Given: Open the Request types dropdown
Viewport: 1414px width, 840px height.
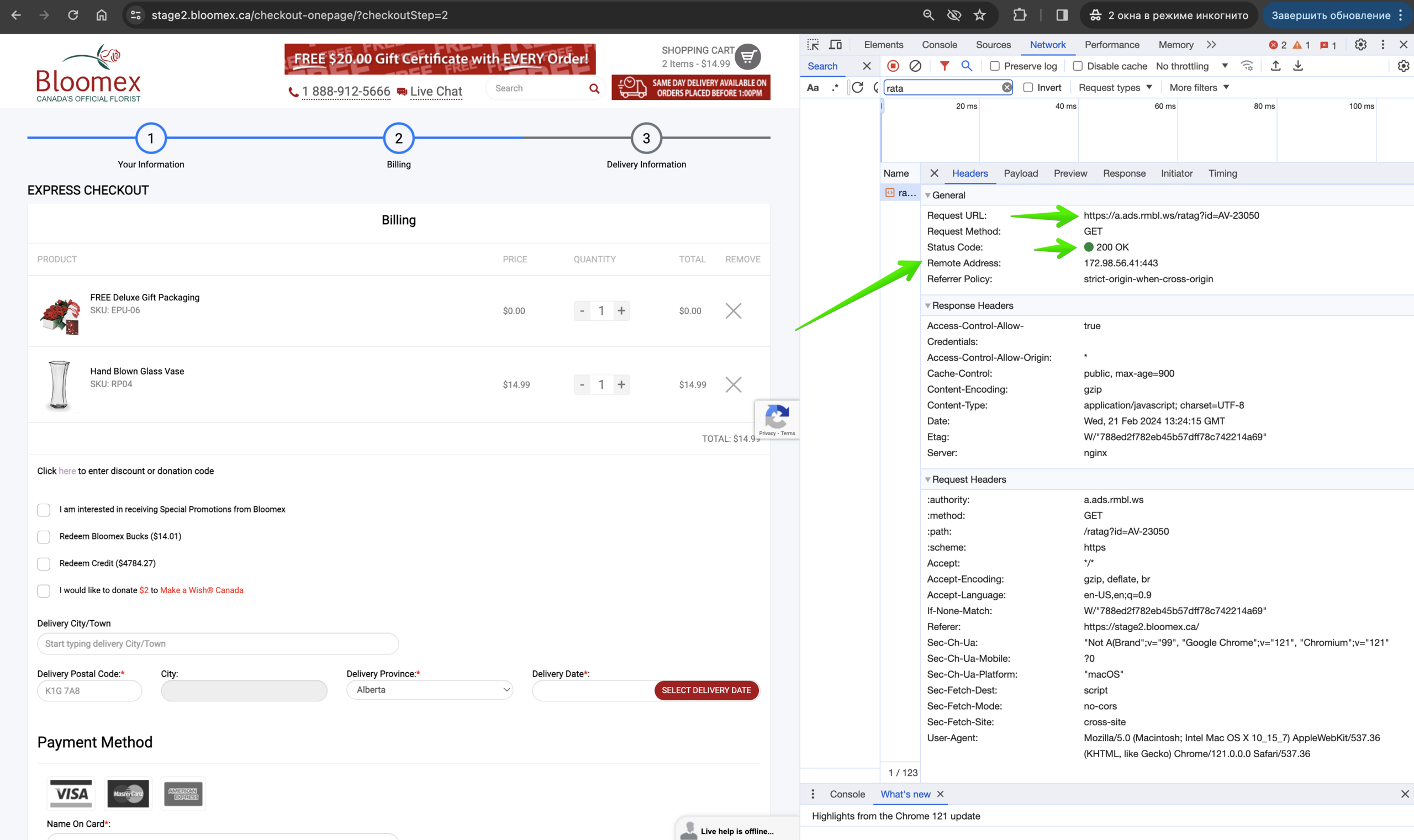Looking at the screenshot, I should (x=1115, y=88).
